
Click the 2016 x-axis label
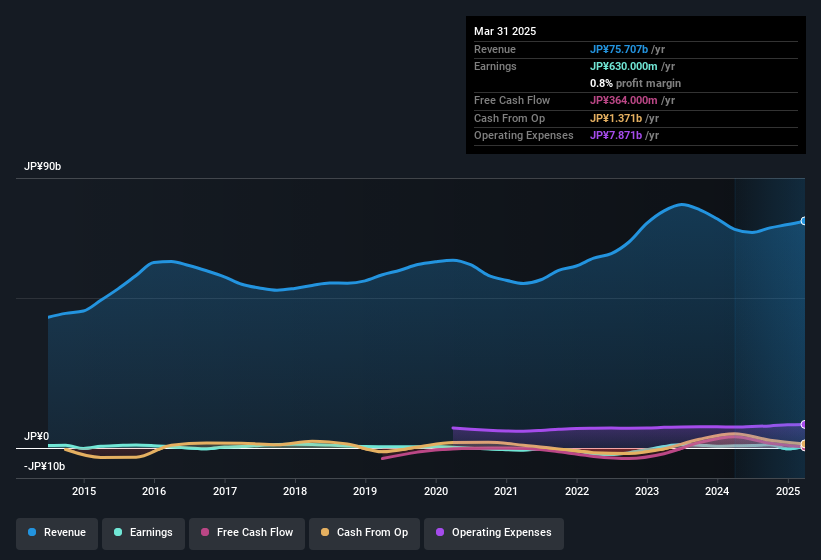pyautogui.click(x=154, y=491)
